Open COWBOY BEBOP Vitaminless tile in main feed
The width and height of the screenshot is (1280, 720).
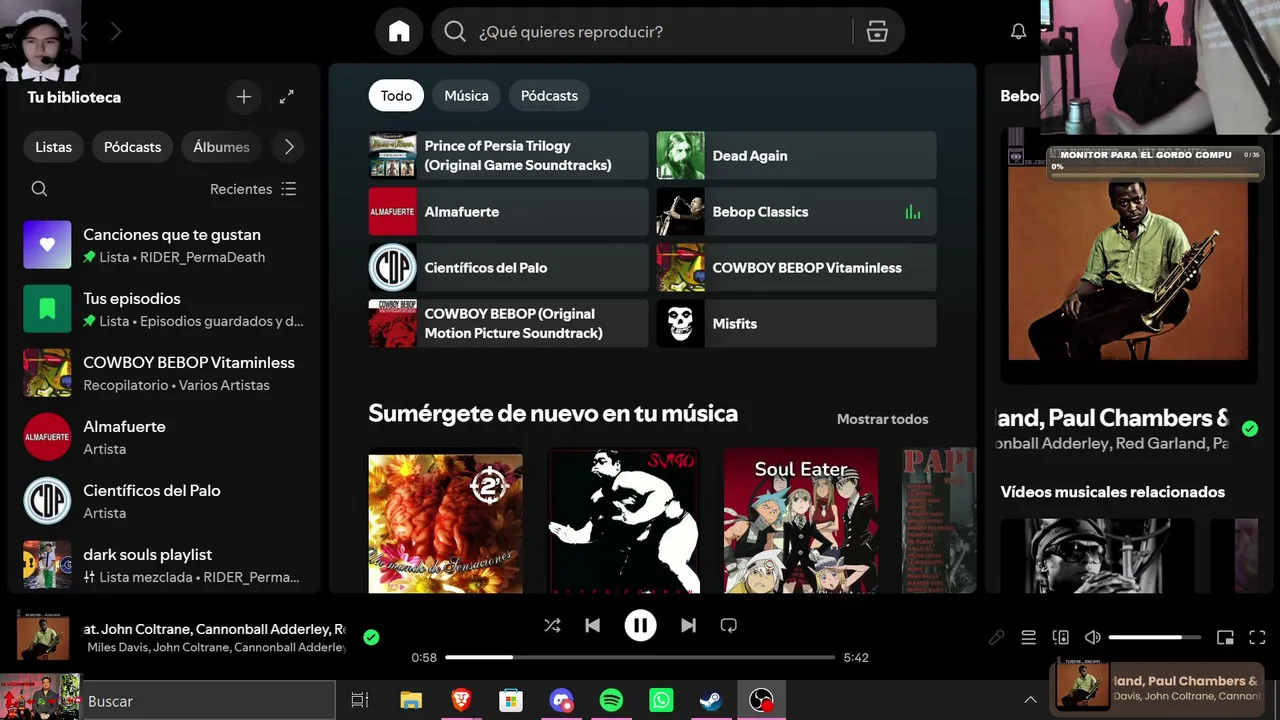click(x=796, y=268)
